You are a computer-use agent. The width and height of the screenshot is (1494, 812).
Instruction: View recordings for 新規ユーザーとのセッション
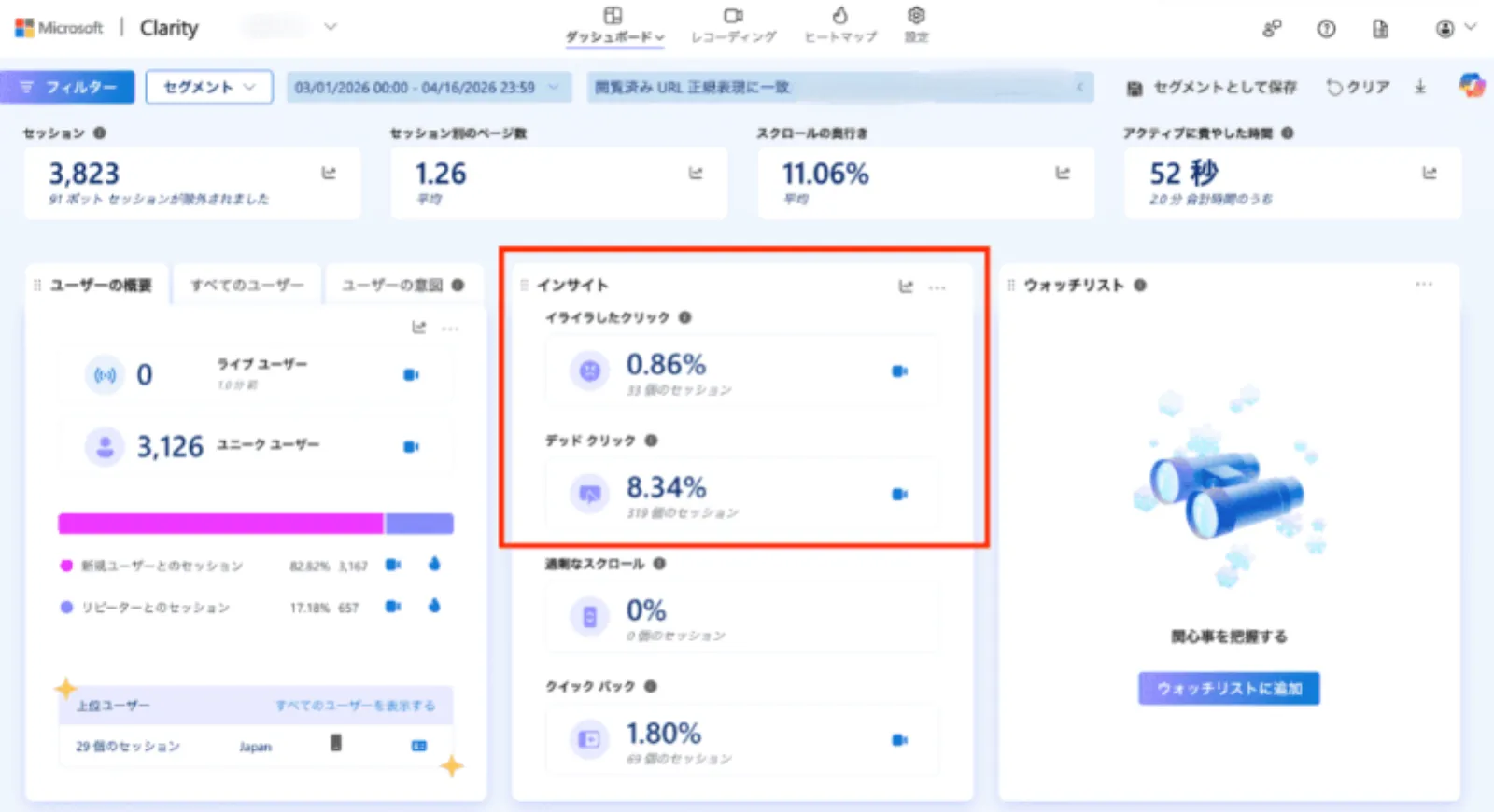click(393, 565)
